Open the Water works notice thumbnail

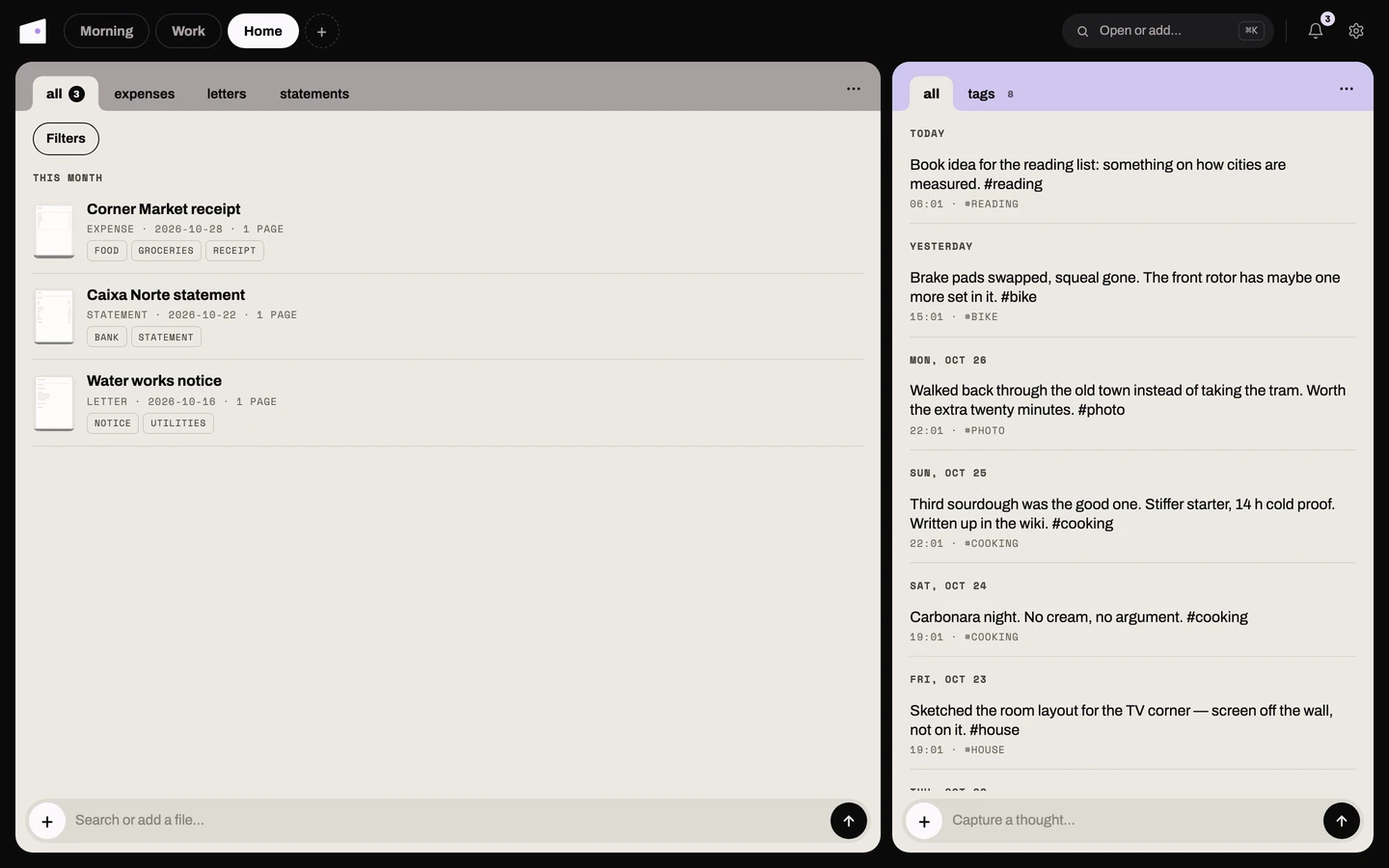(x=54, y=403)
